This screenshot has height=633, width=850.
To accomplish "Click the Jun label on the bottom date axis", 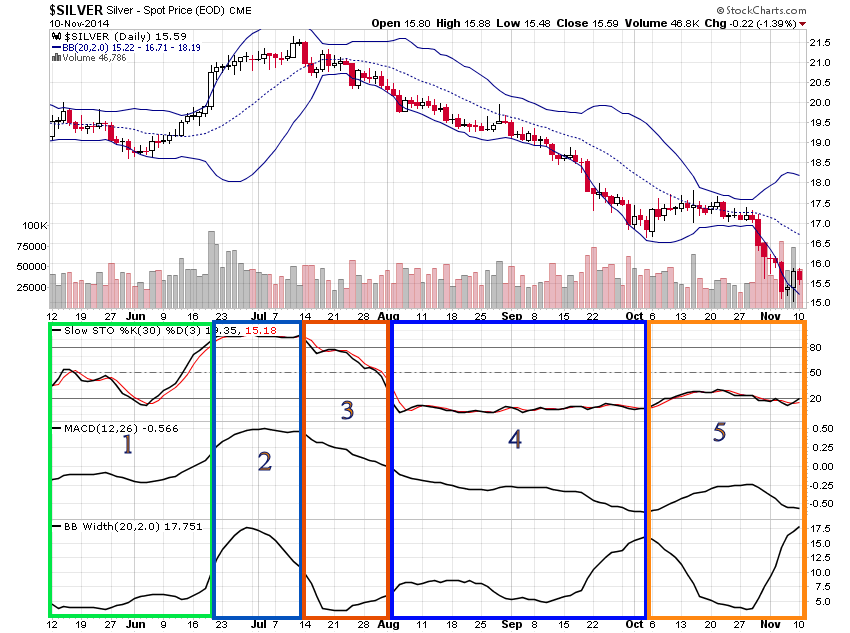I will click(x=136, y=624).
